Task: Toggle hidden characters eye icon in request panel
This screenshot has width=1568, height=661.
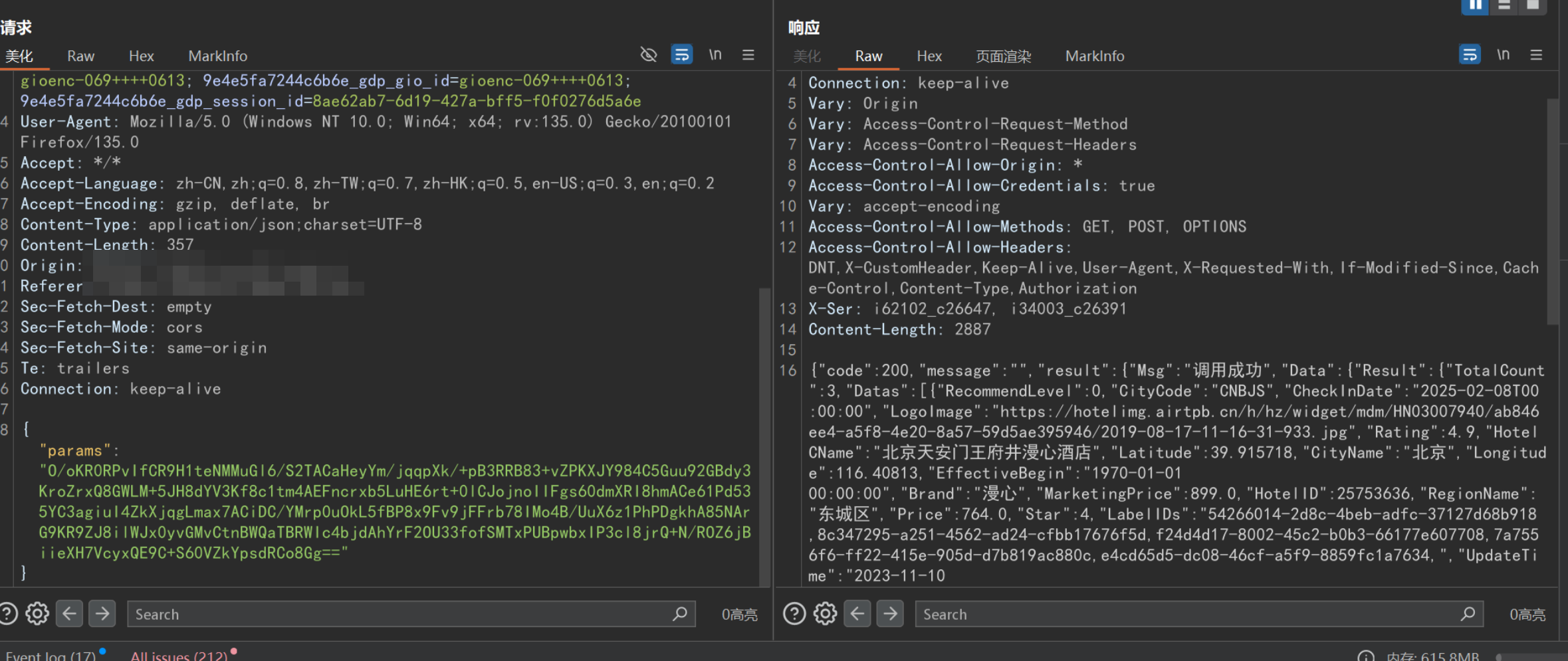Action: click(x=648, y=54)
